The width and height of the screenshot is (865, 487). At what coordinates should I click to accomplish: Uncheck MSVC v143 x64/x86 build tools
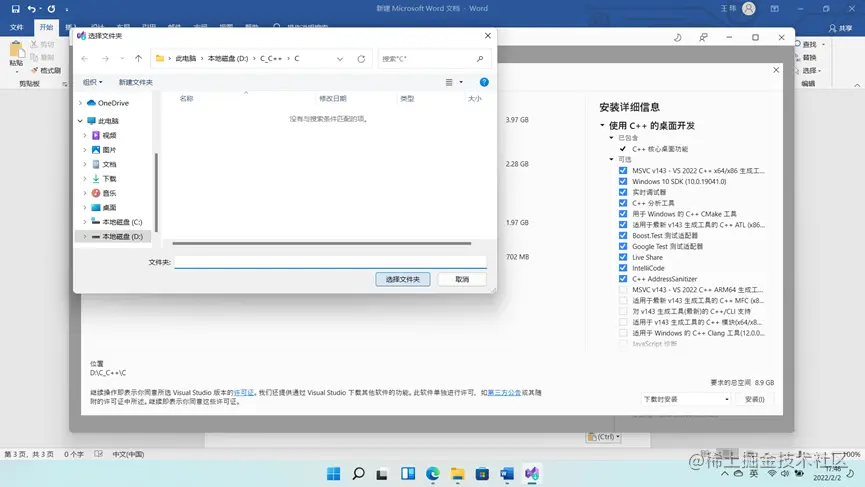[623, 170]
